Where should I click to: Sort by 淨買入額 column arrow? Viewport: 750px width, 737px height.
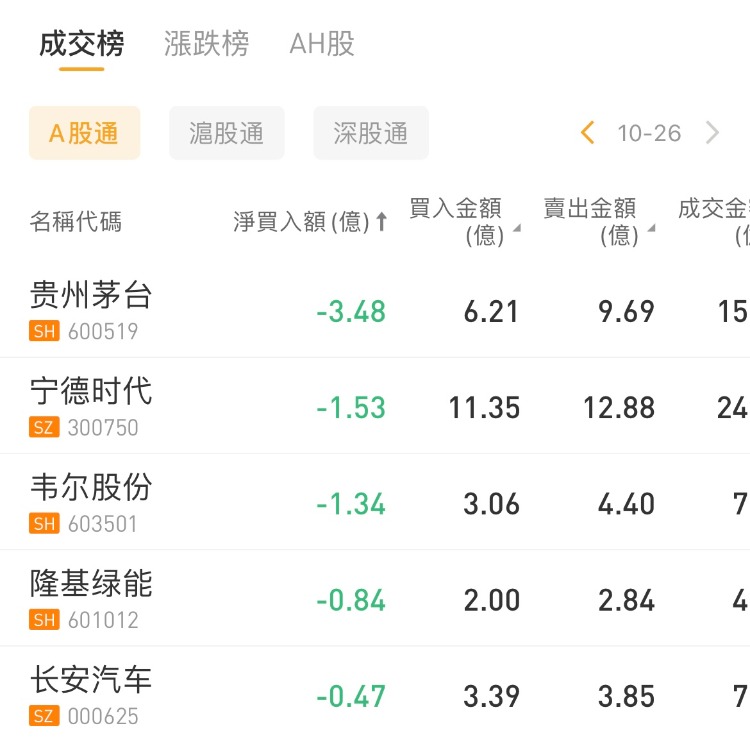381,222
